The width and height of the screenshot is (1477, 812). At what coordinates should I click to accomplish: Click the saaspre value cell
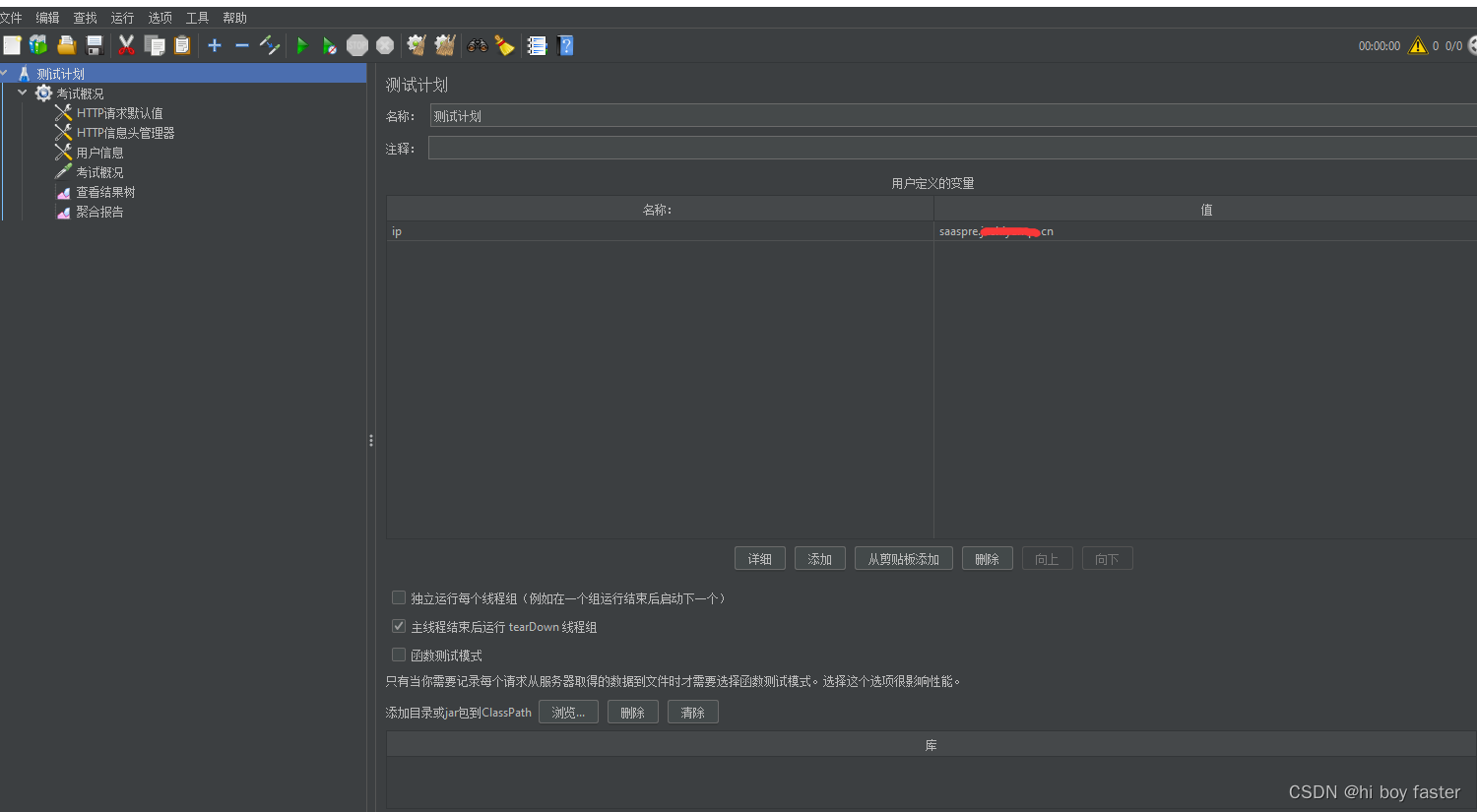pos(1205,231)
